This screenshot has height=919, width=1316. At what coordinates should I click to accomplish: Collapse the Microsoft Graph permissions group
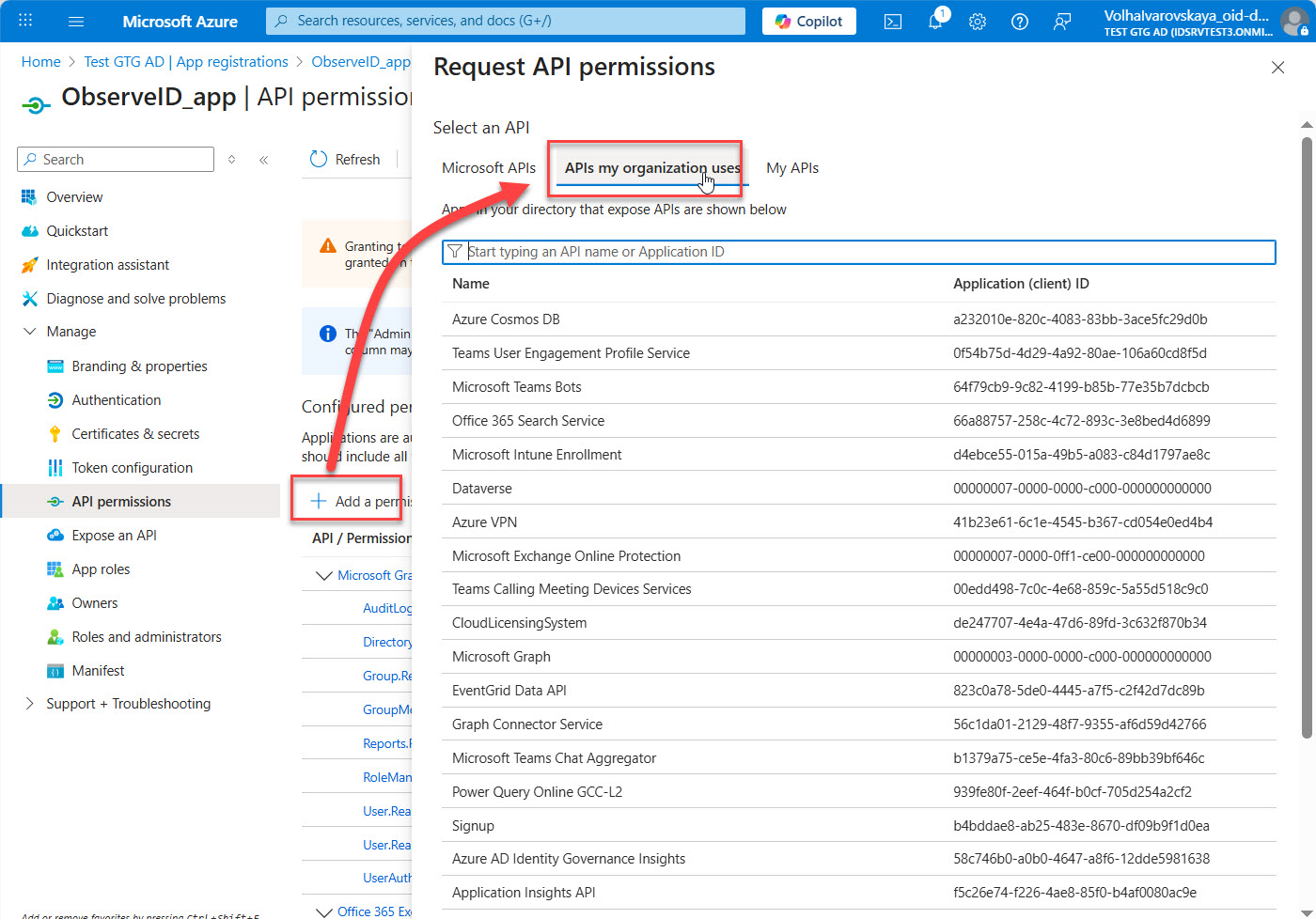click(x=324, y=575)
